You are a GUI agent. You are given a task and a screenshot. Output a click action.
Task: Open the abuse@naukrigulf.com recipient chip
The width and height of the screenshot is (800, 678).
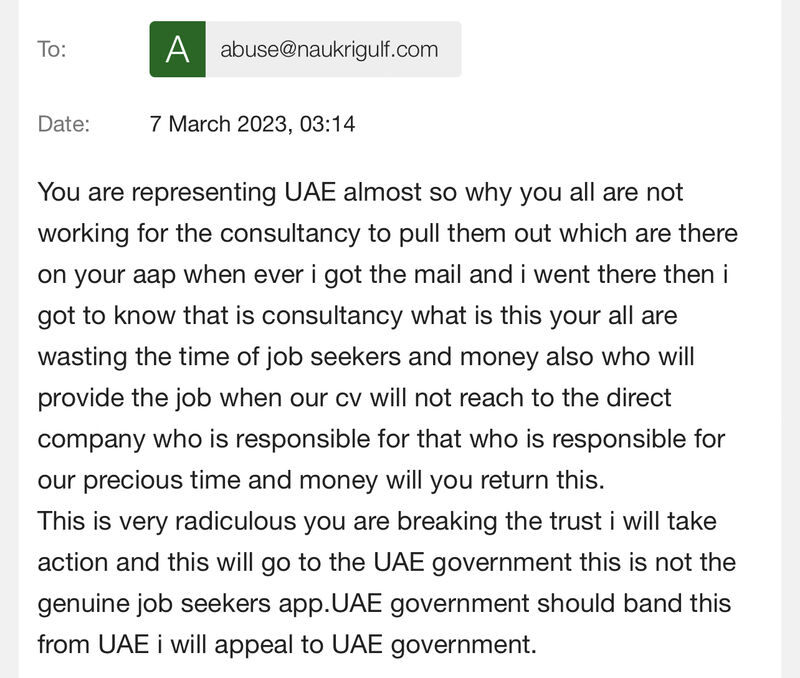coord(306,49)
